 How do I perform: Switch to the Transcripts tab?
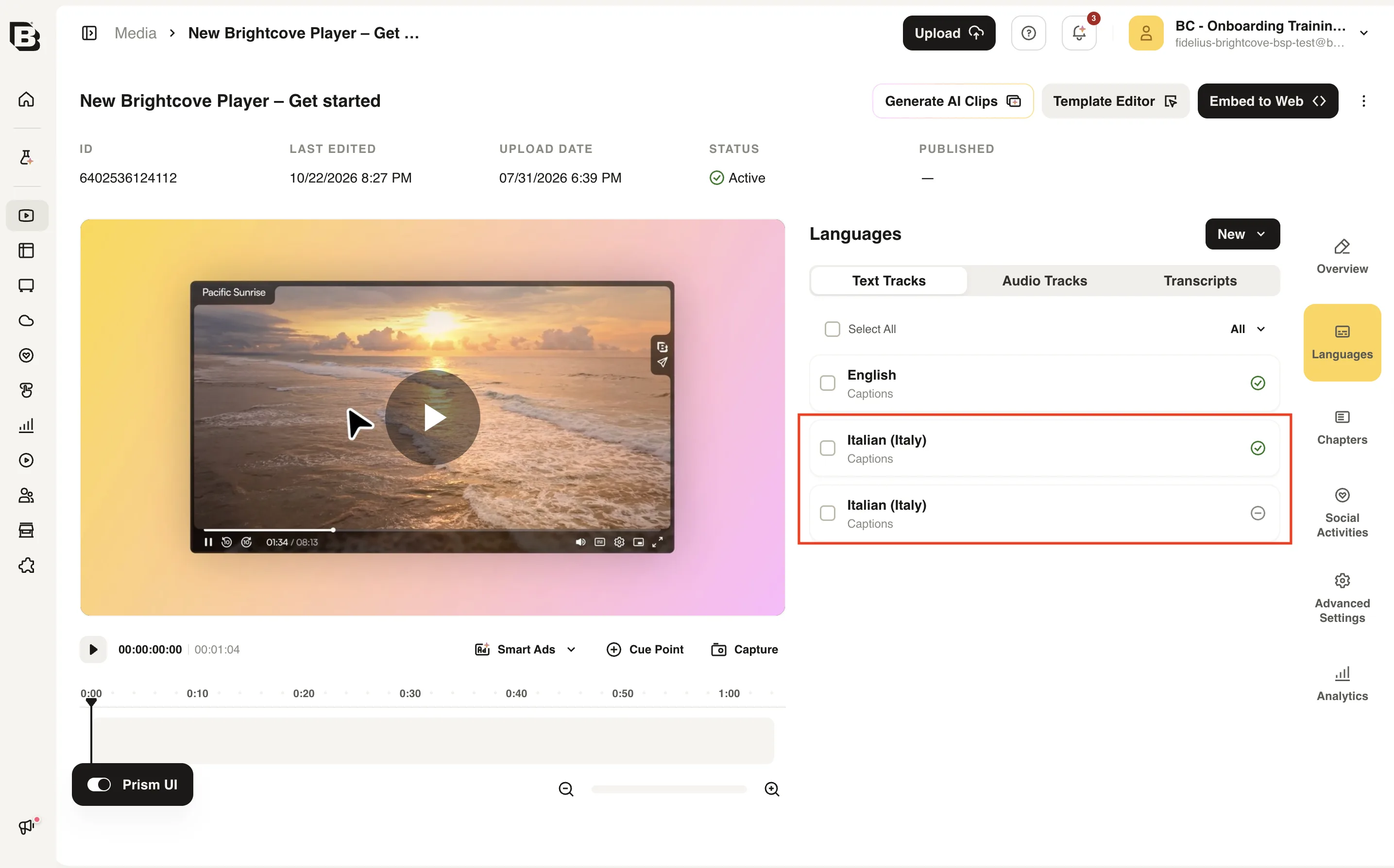pyautogui.click(x=1200, y=281)
